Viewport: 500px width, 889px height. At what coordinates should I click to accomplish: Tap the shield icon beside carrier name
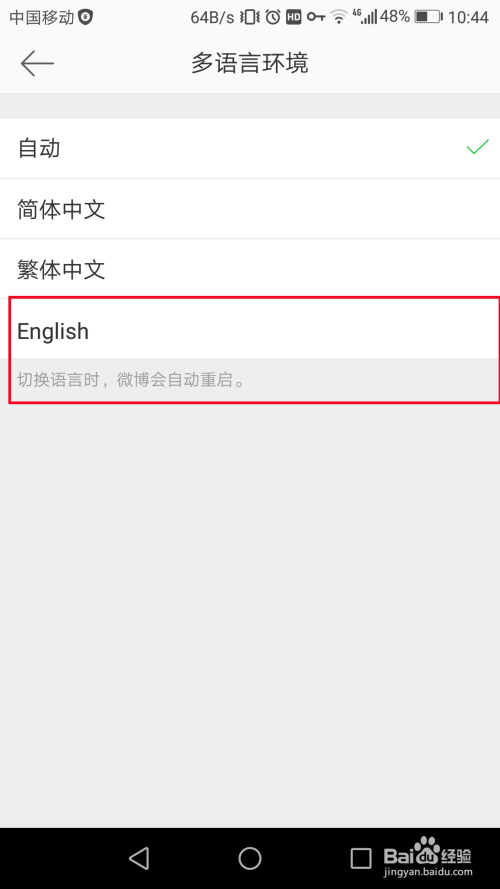click(x=86, y=17)
